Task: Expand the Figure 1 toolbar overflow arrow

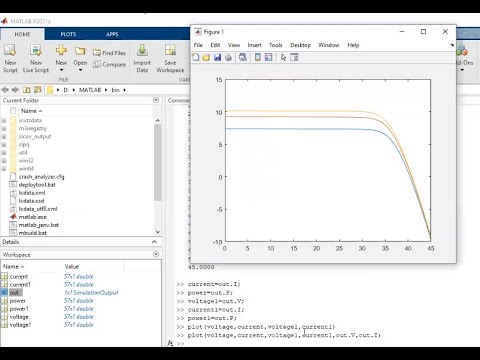Action: click(452, 45)
